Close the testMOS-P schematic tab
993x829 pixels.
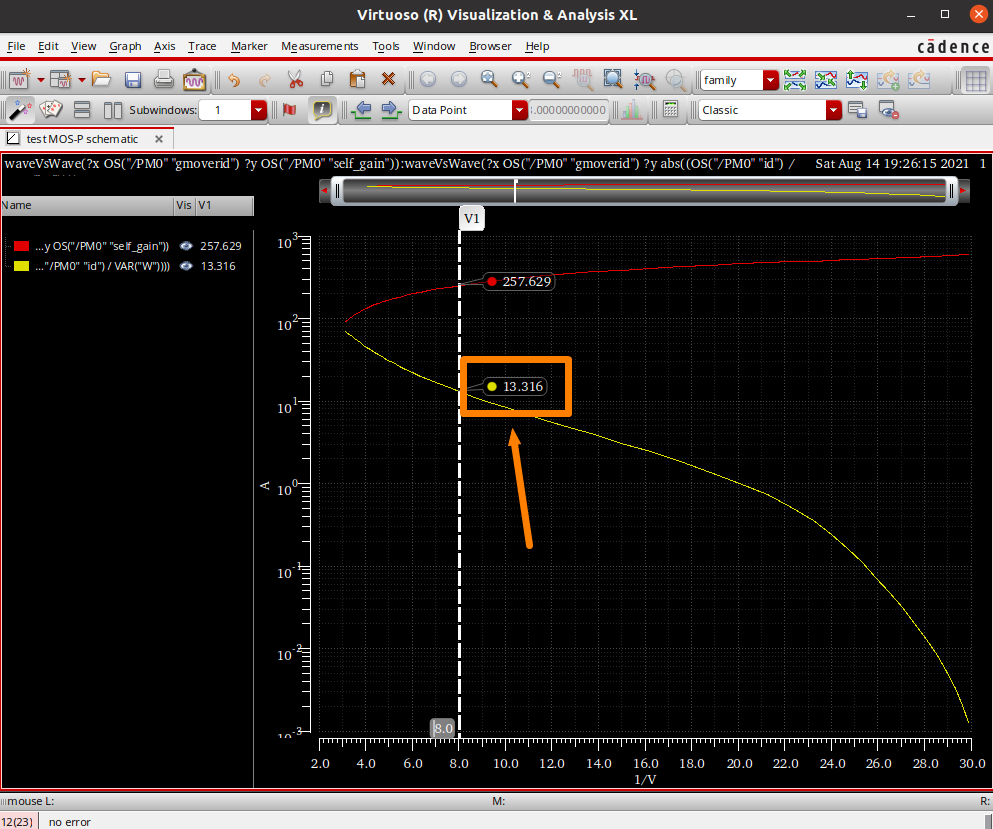click(159, 139)
